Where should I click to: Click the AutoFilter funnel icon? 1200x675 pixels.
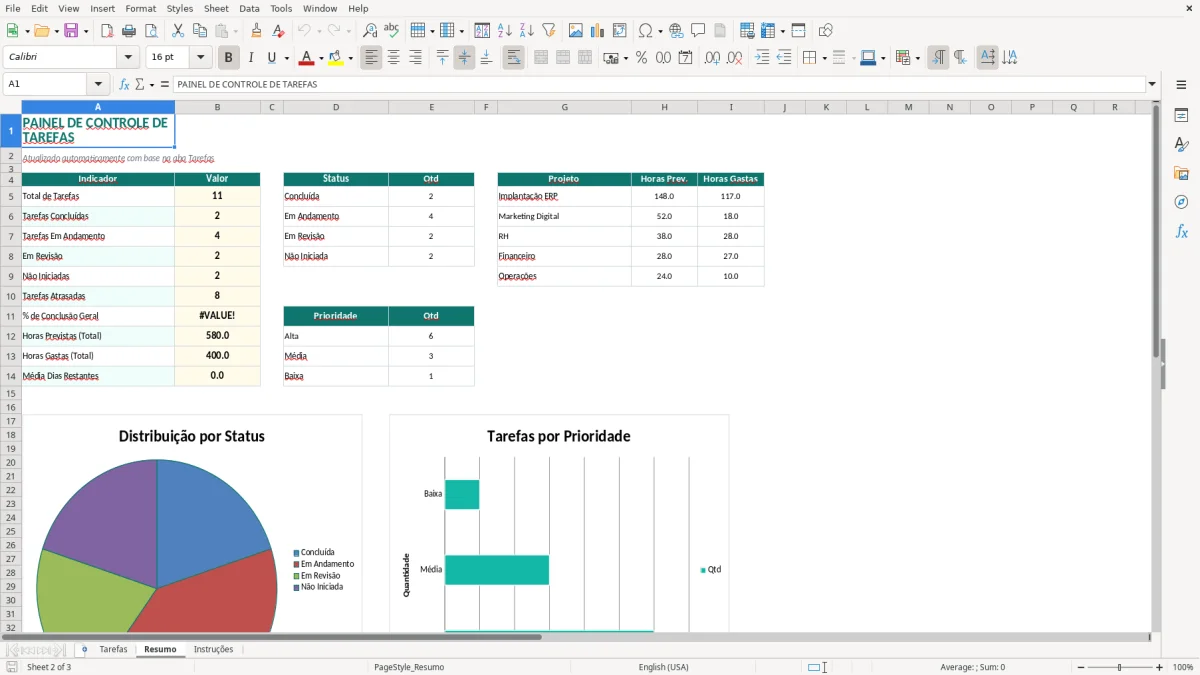(x=548, y=31)
